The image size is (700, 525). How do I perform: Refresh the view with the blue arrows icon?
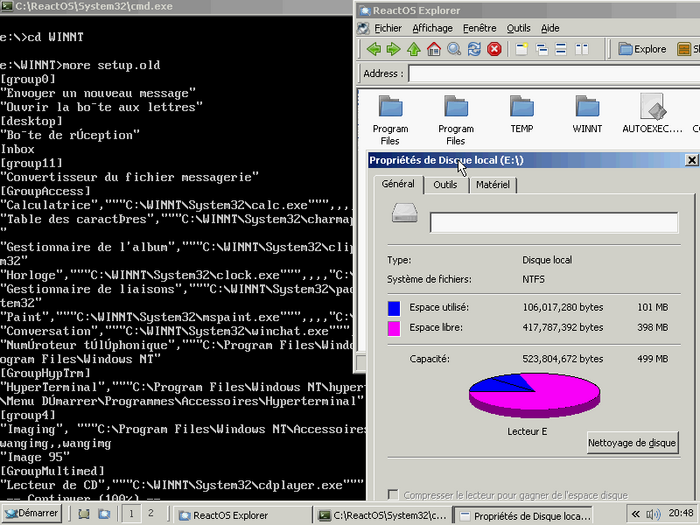(x=474, y=48)
